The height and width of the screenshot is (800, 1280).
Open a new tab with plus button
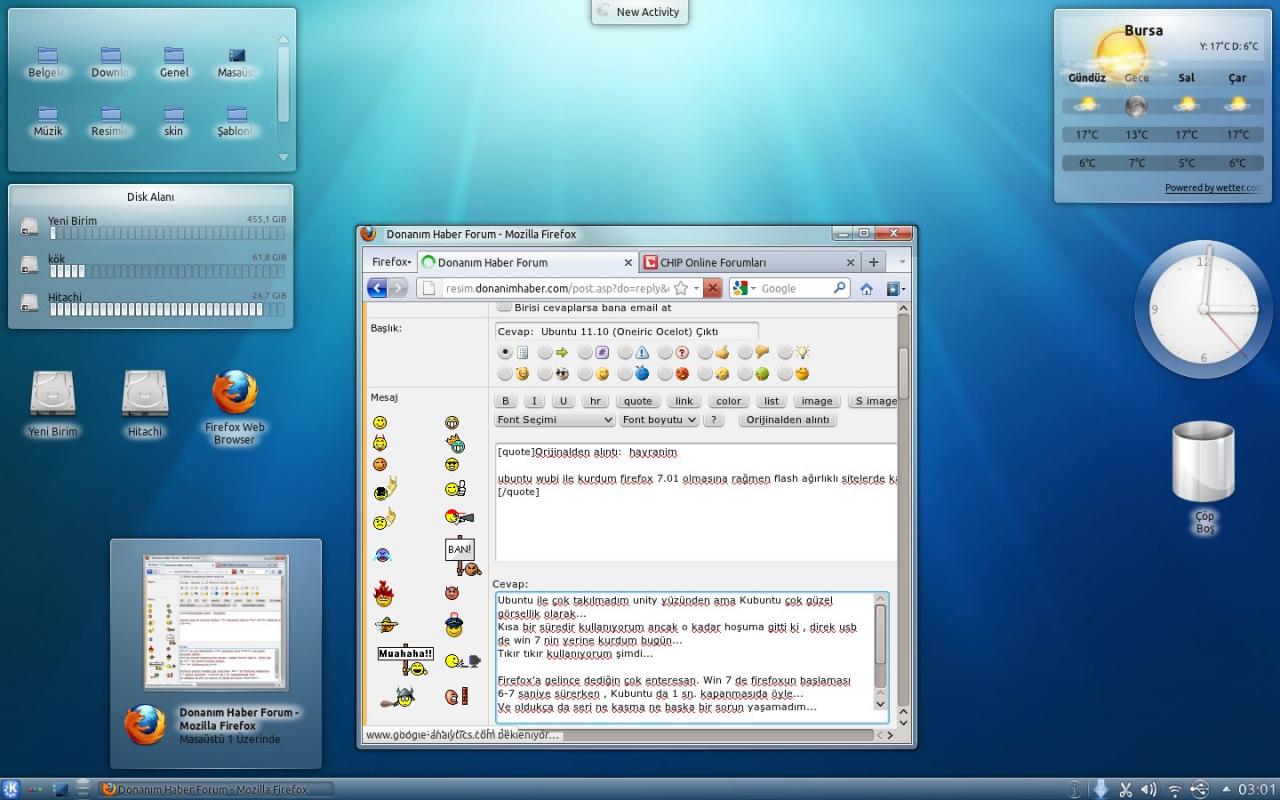tap(873, 262)
